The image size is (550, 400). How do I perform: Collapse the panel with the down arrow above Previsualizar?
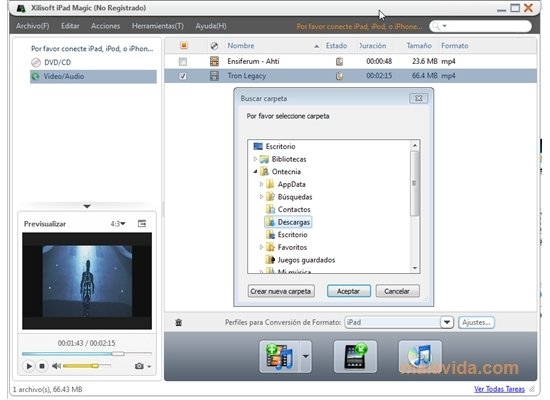click(87, 206)
